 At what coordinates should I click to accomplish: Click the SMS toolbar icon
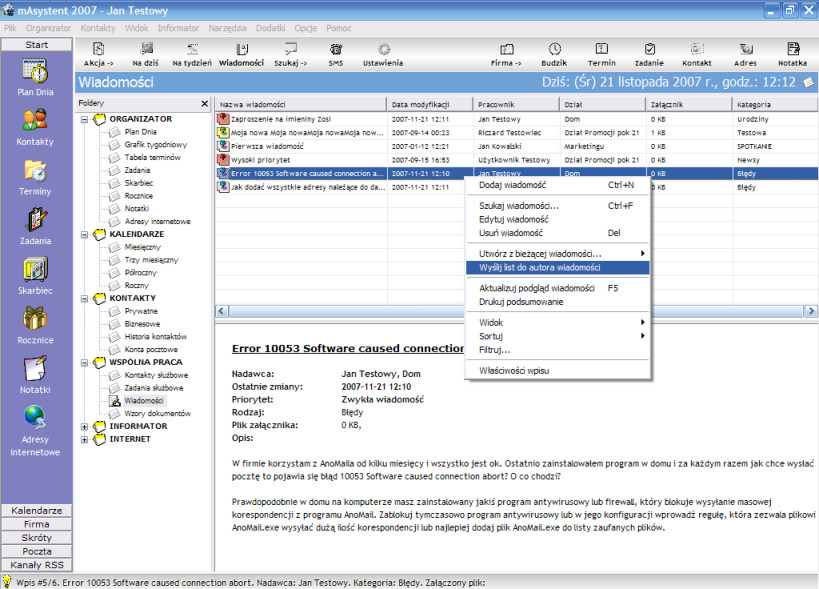pos(336,50)
